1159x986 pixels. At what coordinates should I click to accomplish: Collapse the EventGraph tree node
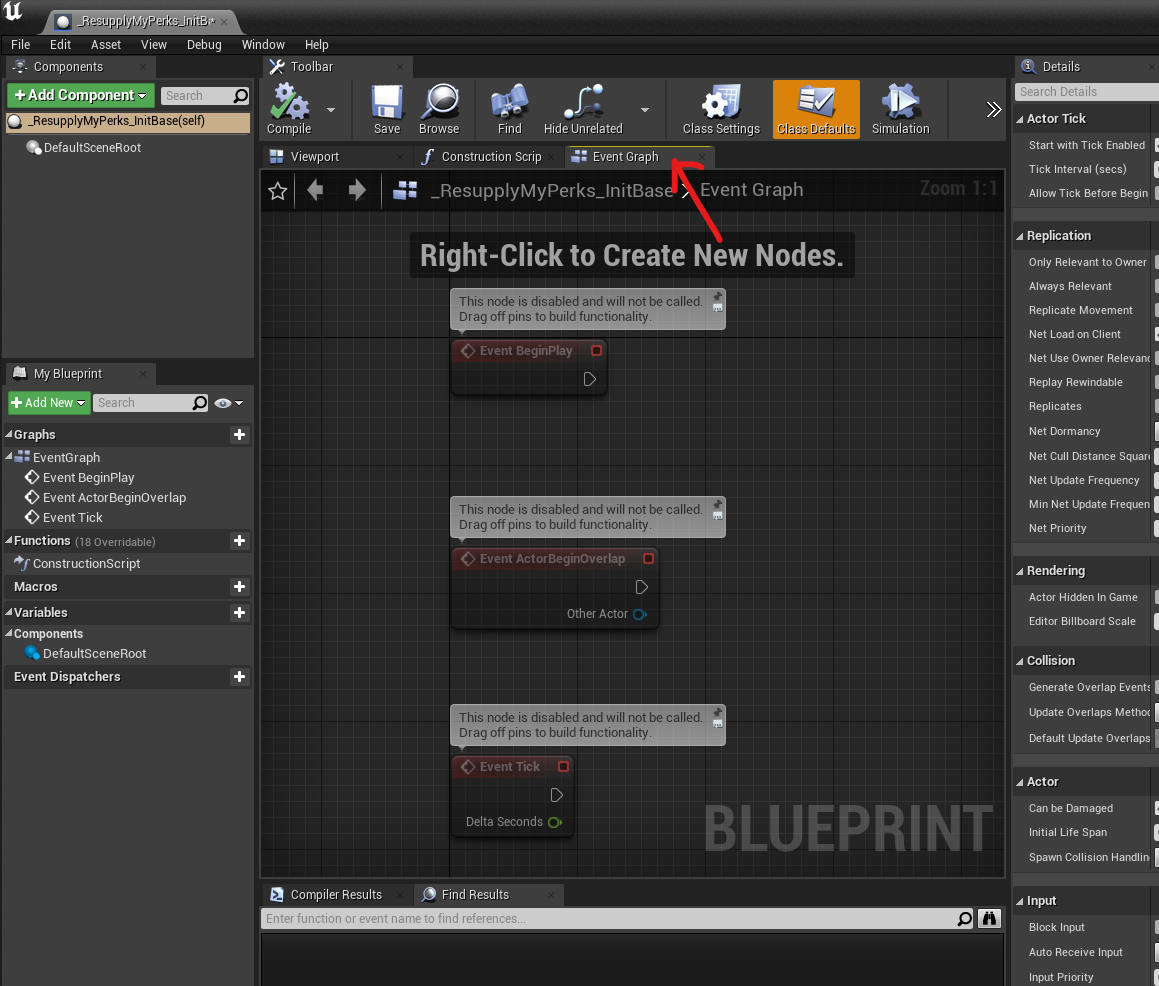(x=9, y=456)
